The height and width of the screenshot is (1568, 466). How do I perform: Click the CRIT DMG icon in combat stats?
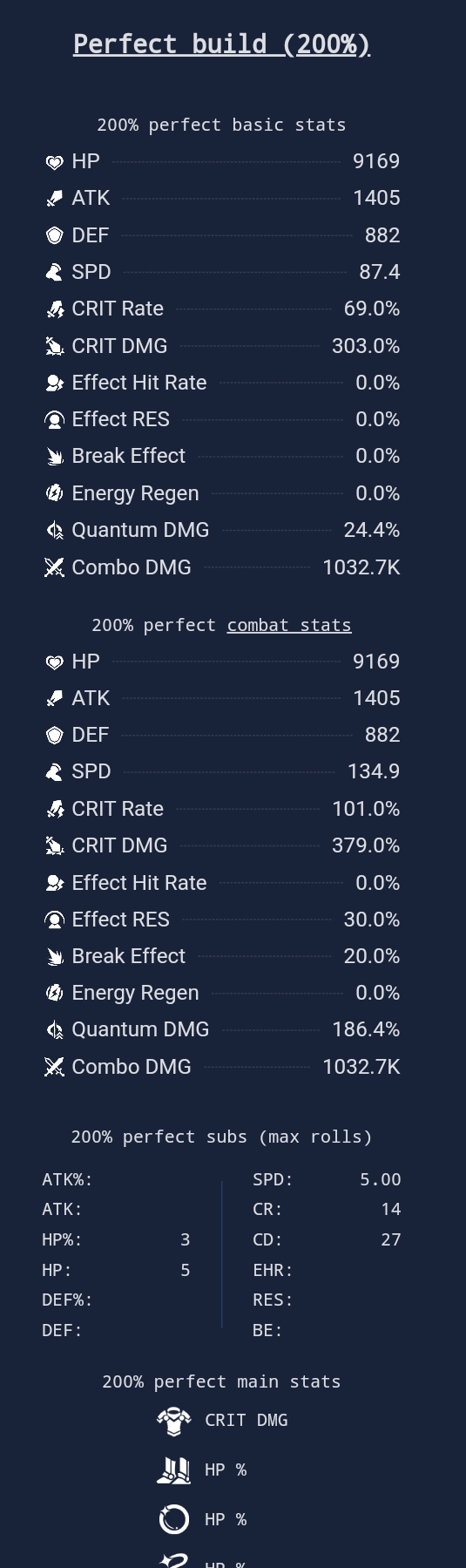click(x=55, y=845)
